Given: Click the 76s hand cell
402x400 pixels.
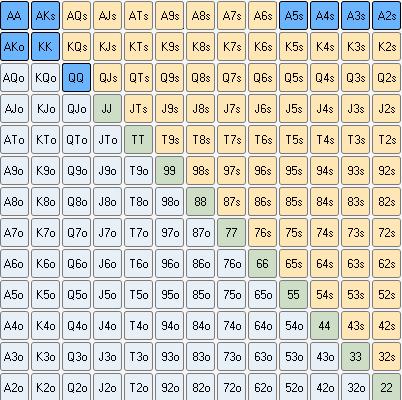Looking at the screenshot, I should click(x=262, y=232).
